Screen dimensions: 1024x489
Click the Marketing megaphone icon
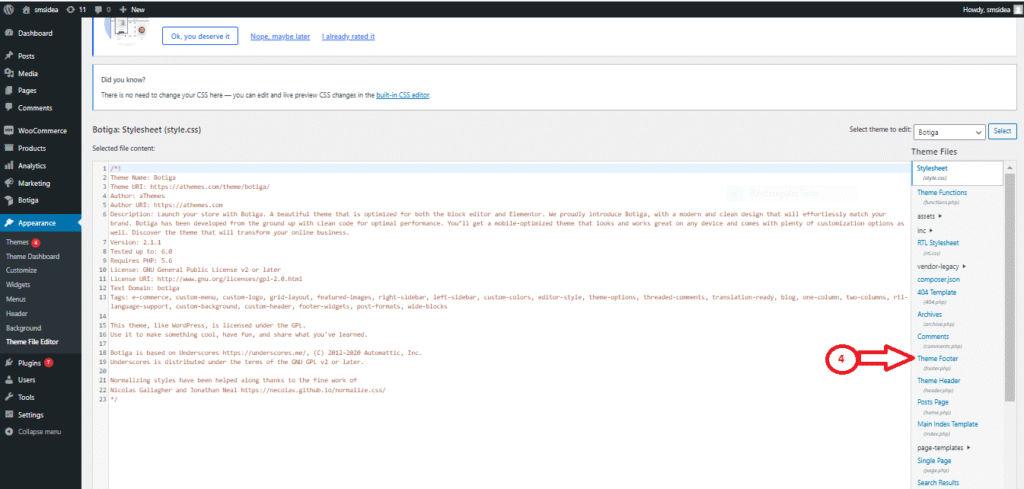(9, 183)
